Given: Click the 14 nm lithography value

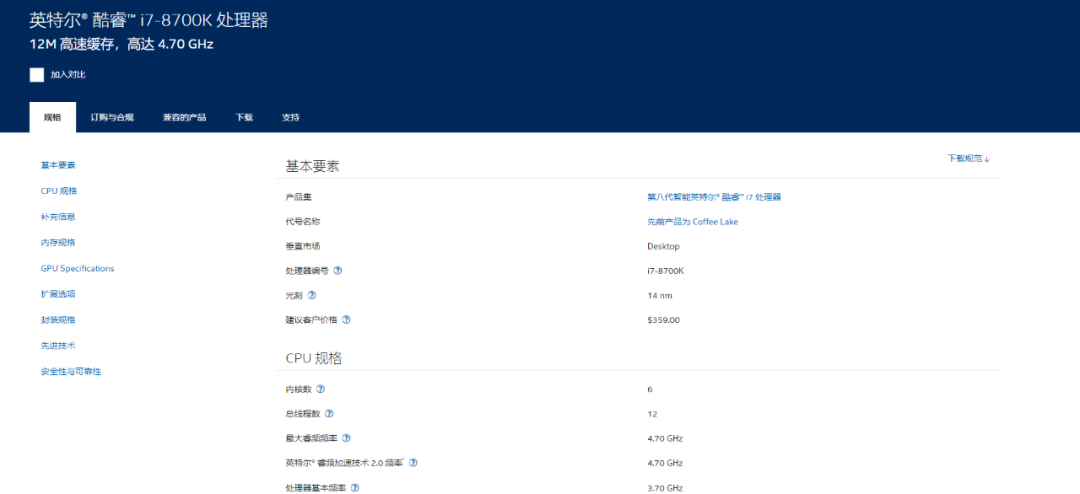Looking at the screenshot, I should pyautogui.click(x=660, y=296).
